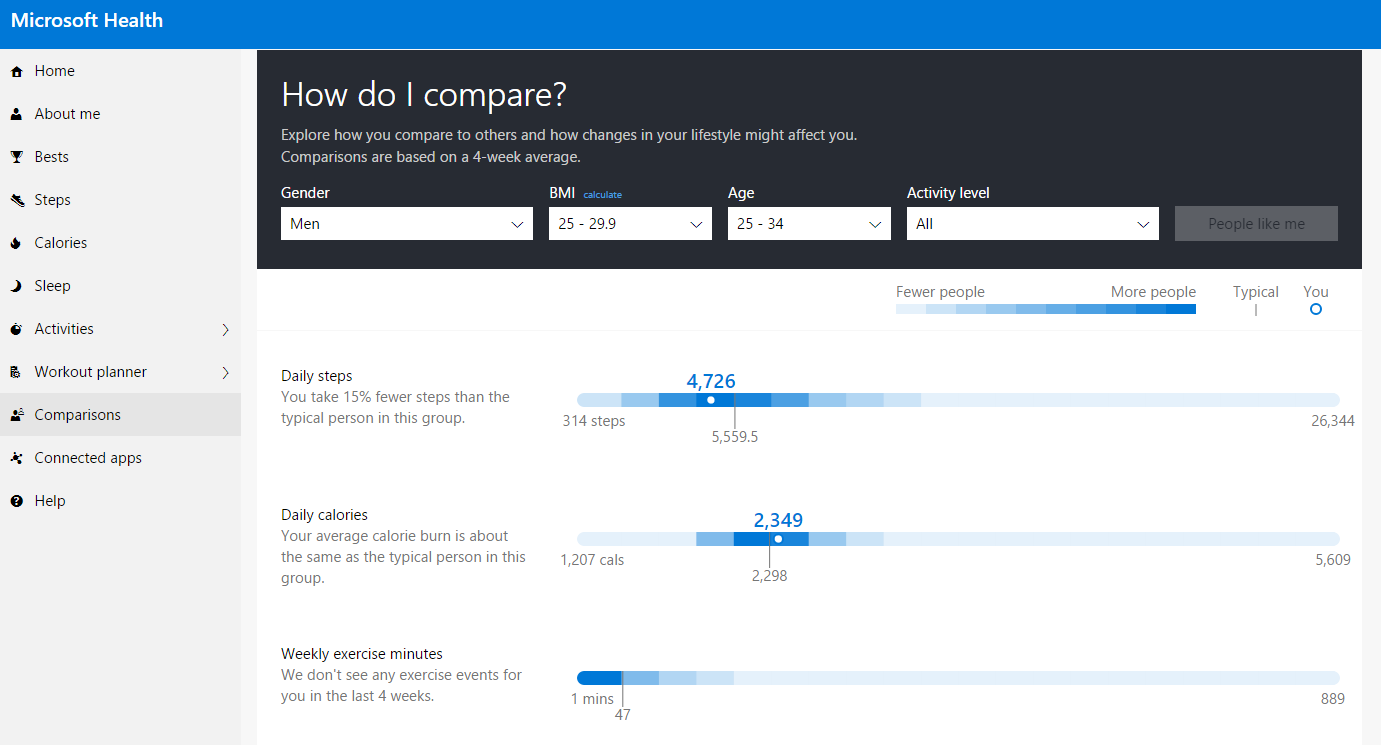Click the People like me button
This screenshot has width=1381, height=745.
1256,223
